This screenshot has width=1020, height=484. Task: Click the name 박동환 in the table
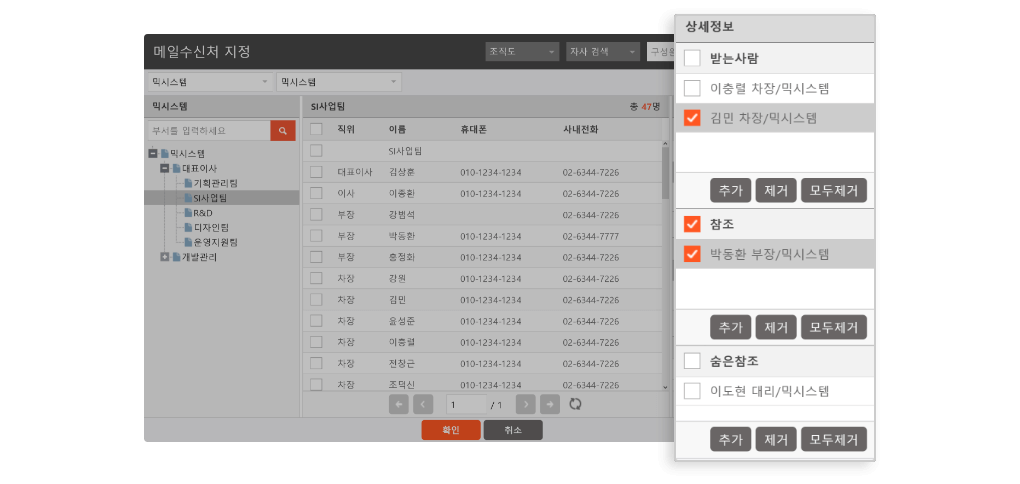401,236
